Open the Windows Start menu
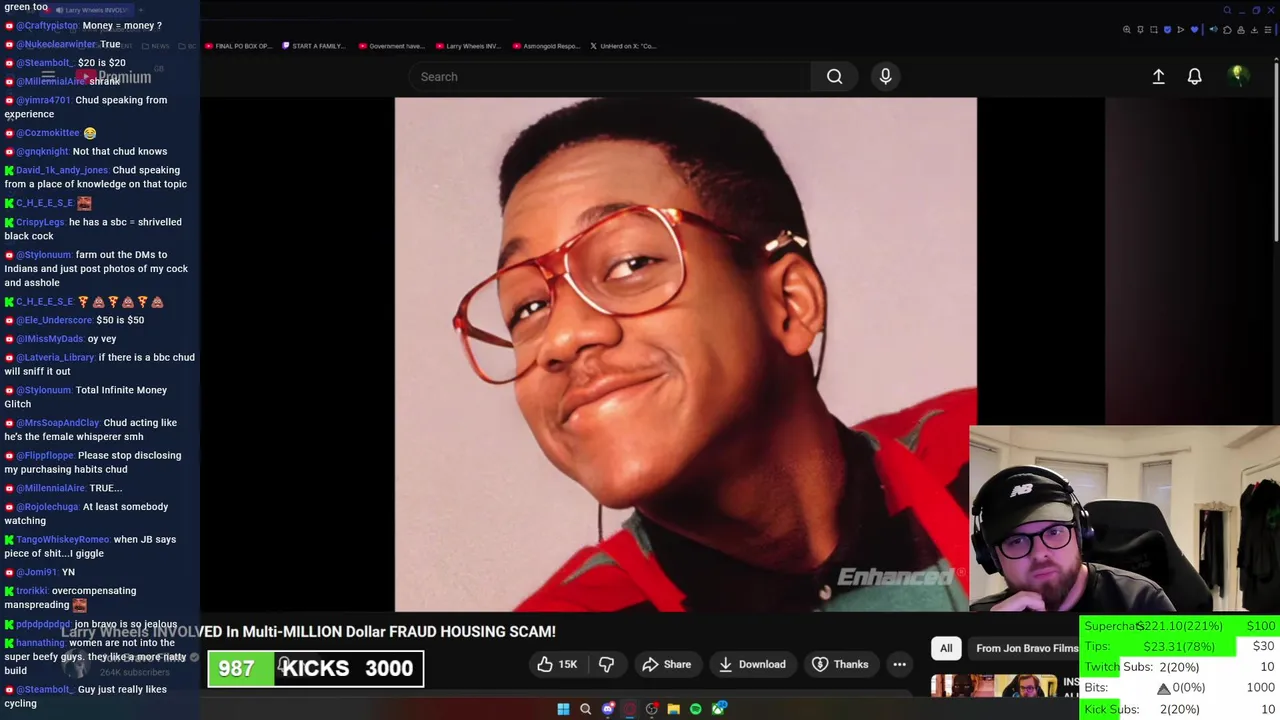 pos(563,709)
